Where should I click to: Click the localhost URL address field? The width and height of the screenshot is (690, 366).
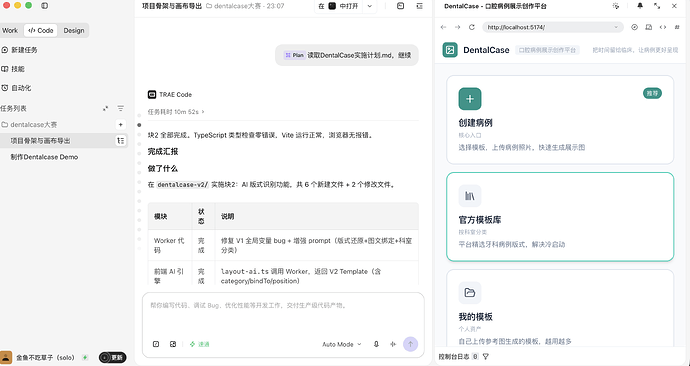[553, 27]
